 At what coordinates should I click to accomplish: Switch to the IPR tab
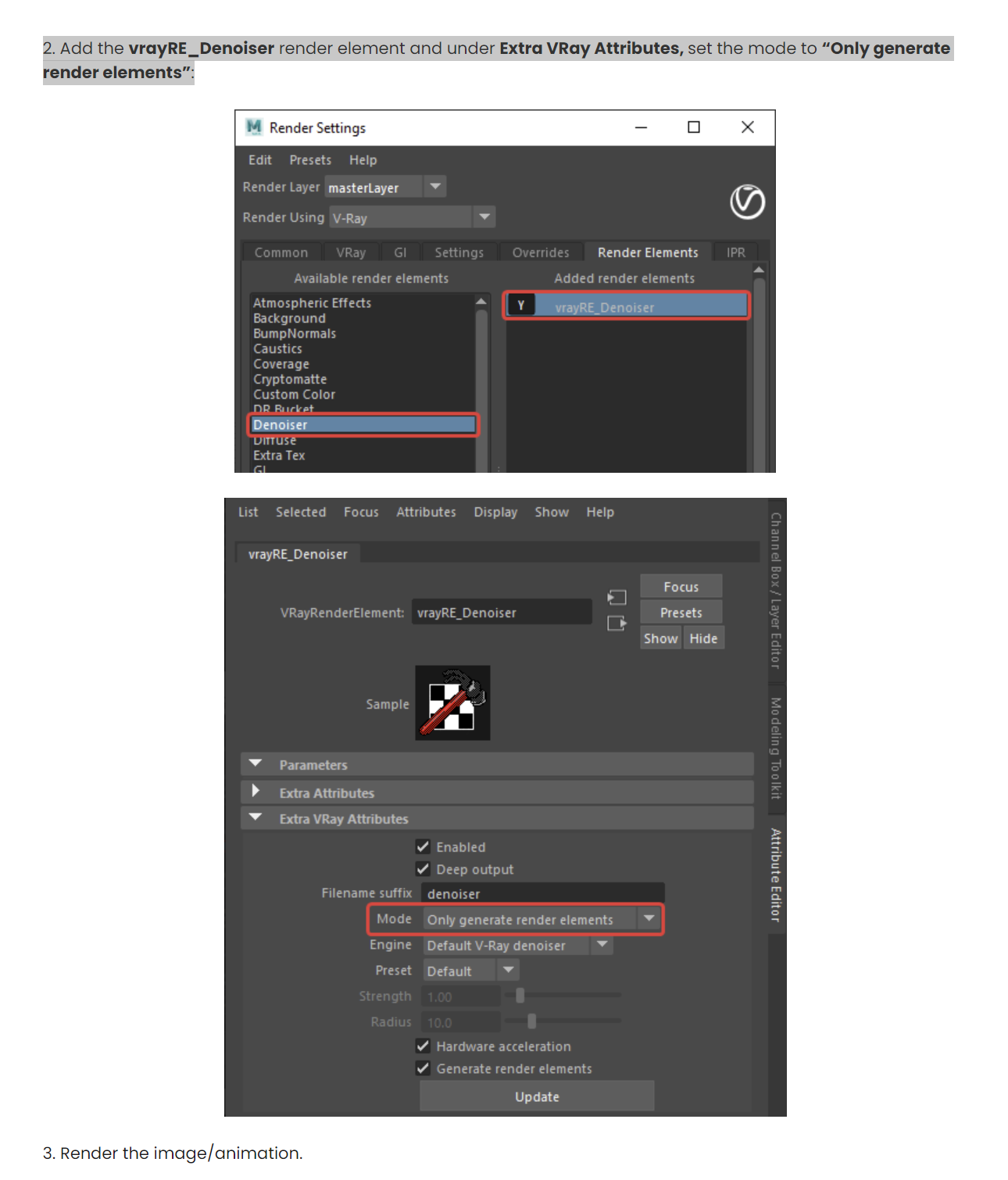(736, 252)
